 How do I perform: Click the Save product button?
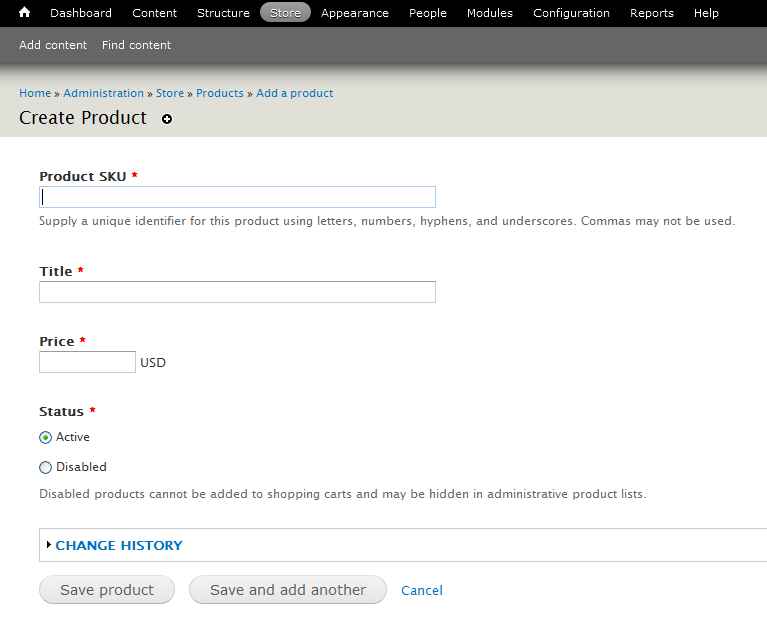click(x=107, y=590)
